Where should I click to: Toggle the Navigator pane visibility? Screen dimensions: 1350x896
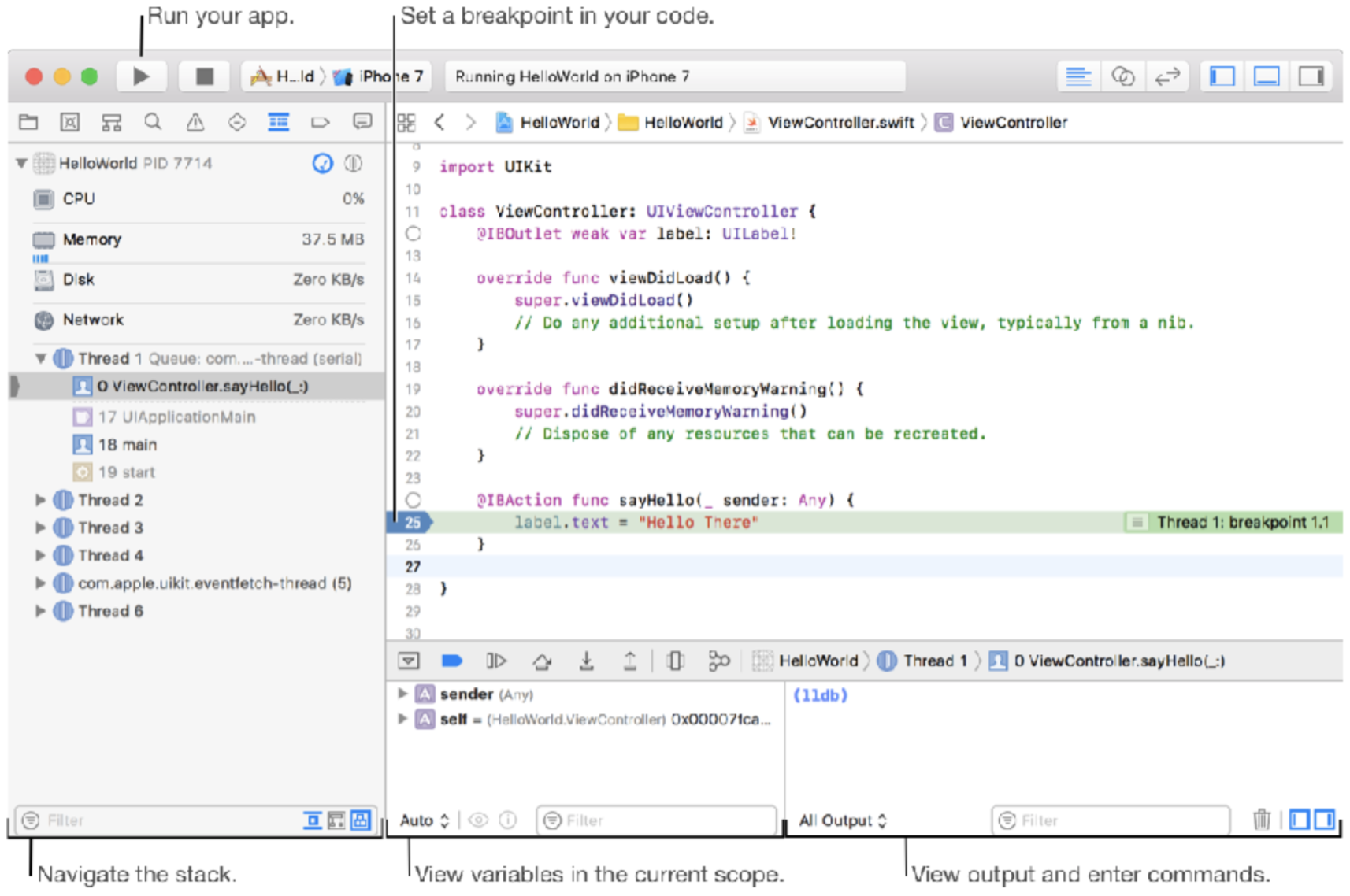point(1222,76)
